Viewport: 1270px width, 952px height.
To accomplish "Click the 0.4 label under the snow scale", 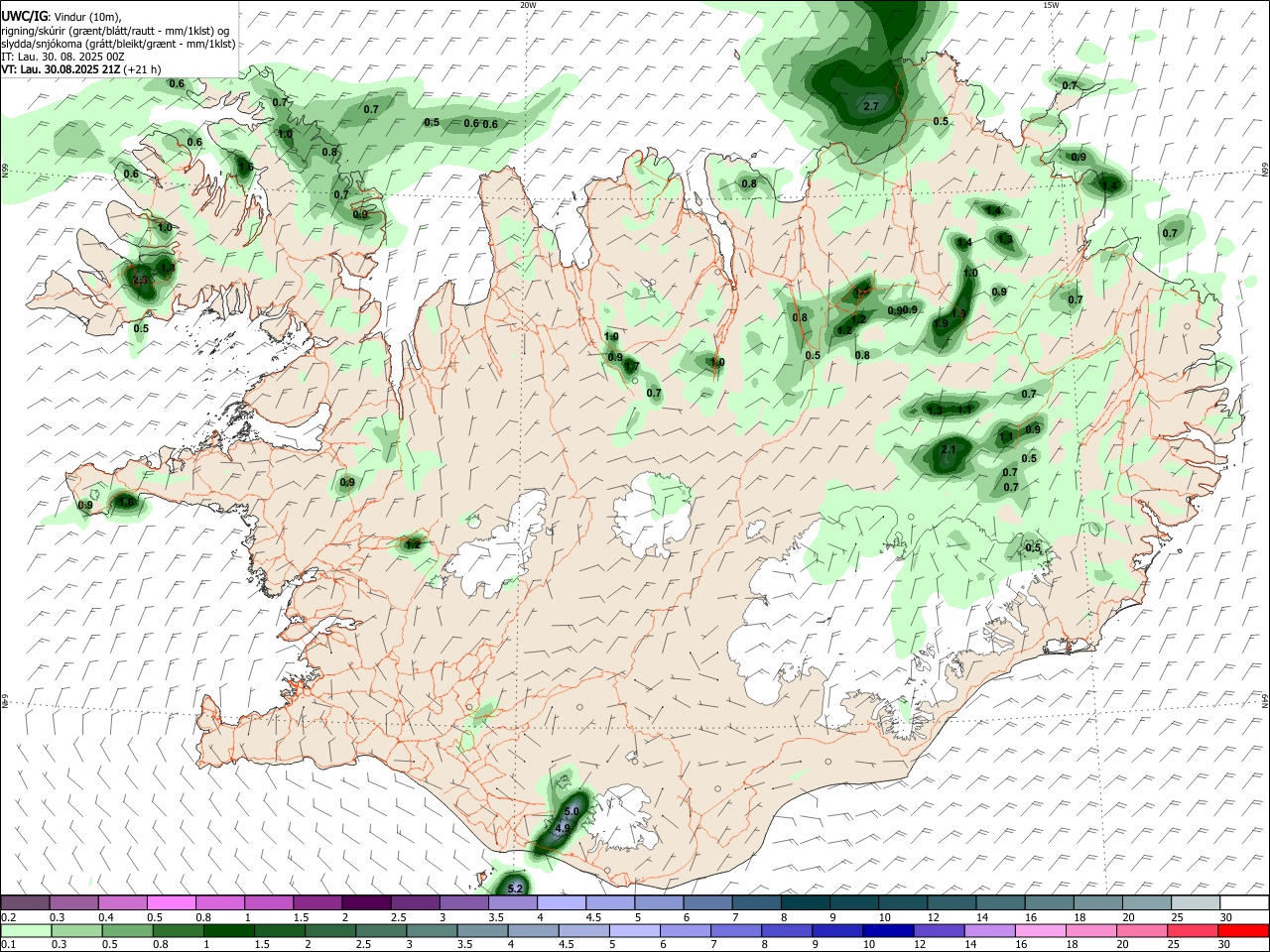I will click(106, 917).
